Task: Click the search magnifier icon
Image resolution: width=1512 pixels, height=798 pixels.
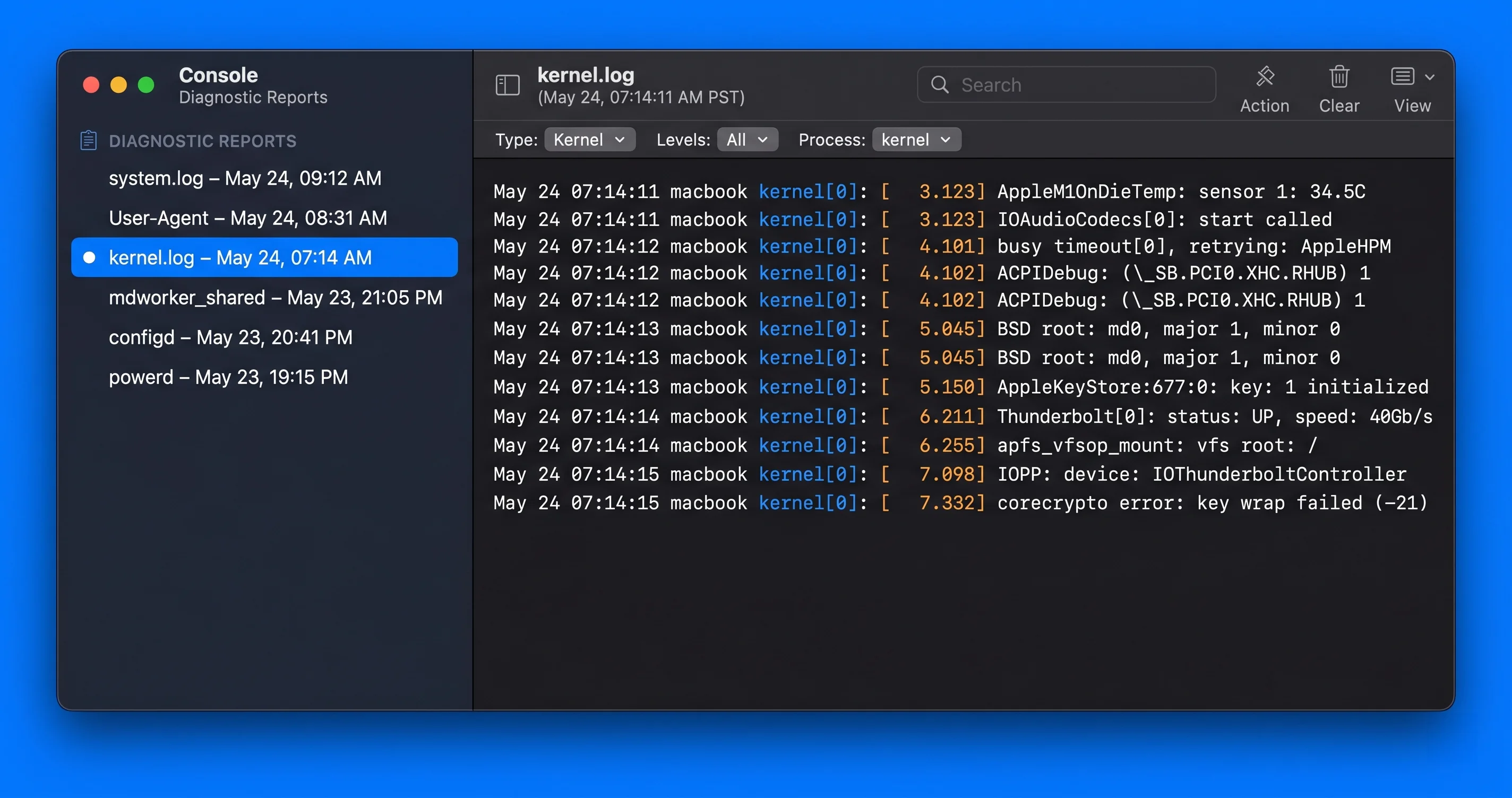Action: 939,84
